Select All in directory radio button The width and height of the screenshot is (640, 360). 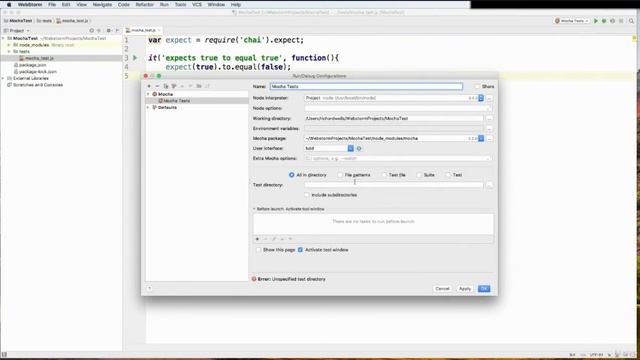291,175
